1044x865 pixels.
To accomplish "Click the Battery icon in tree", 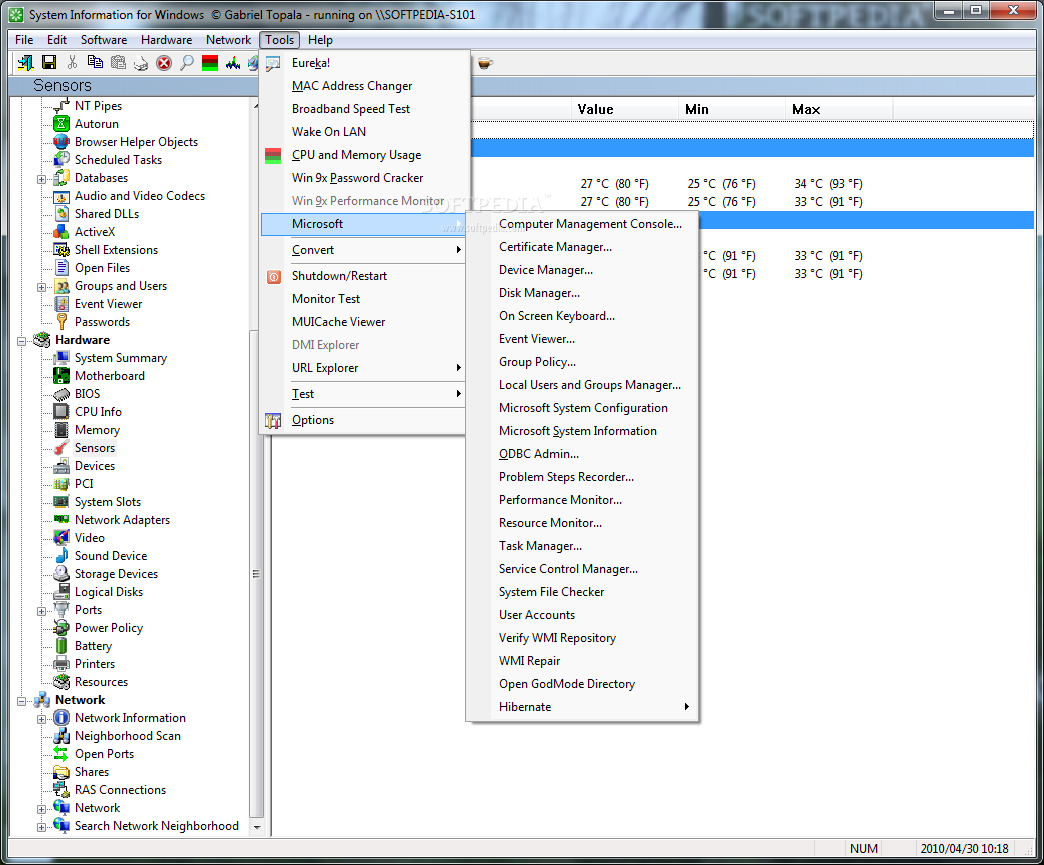I will tap(61, 646).
